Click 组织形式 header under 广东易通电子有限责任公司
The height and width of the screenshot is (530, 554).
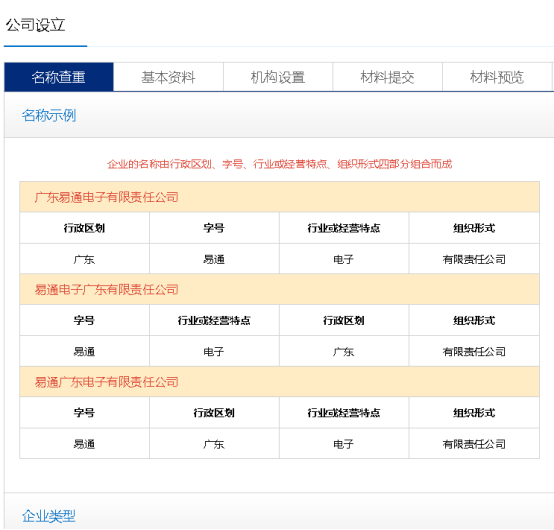point(474,228)
